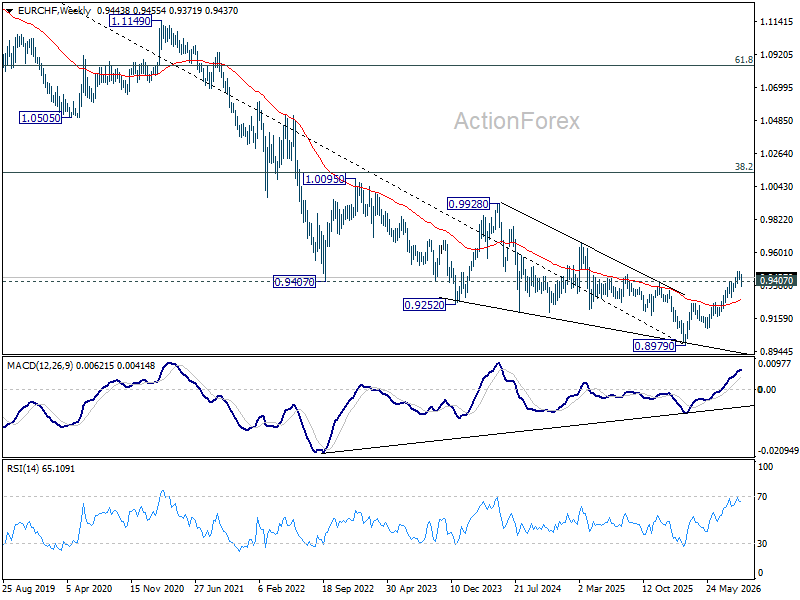Screen dimensions: 800x600
Task: Select the 0.92520 price label
Action: pos(424,305)
